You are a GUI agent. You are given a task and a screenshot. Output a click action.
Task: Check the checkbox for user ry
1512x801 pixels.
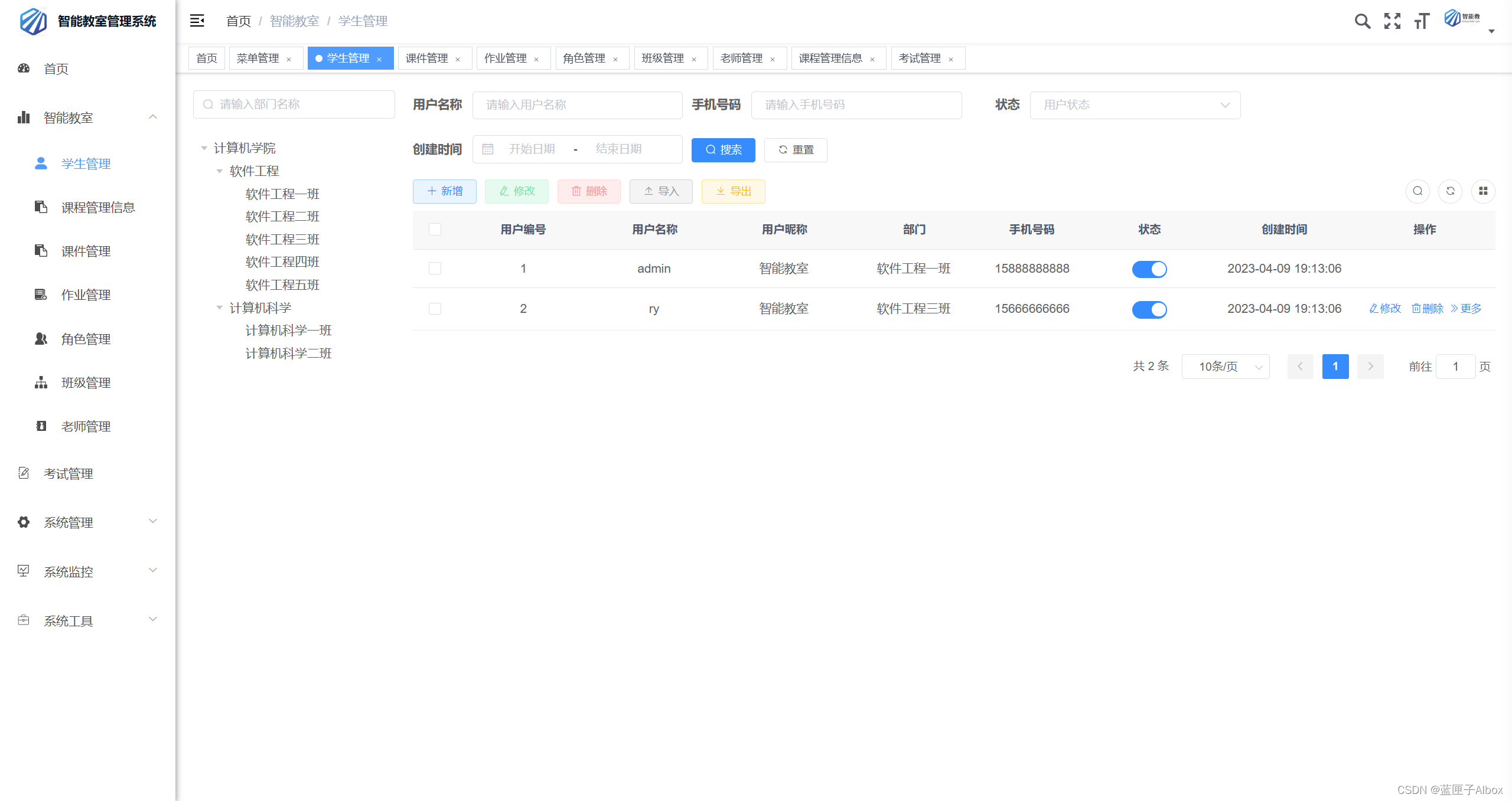point(435,309)
